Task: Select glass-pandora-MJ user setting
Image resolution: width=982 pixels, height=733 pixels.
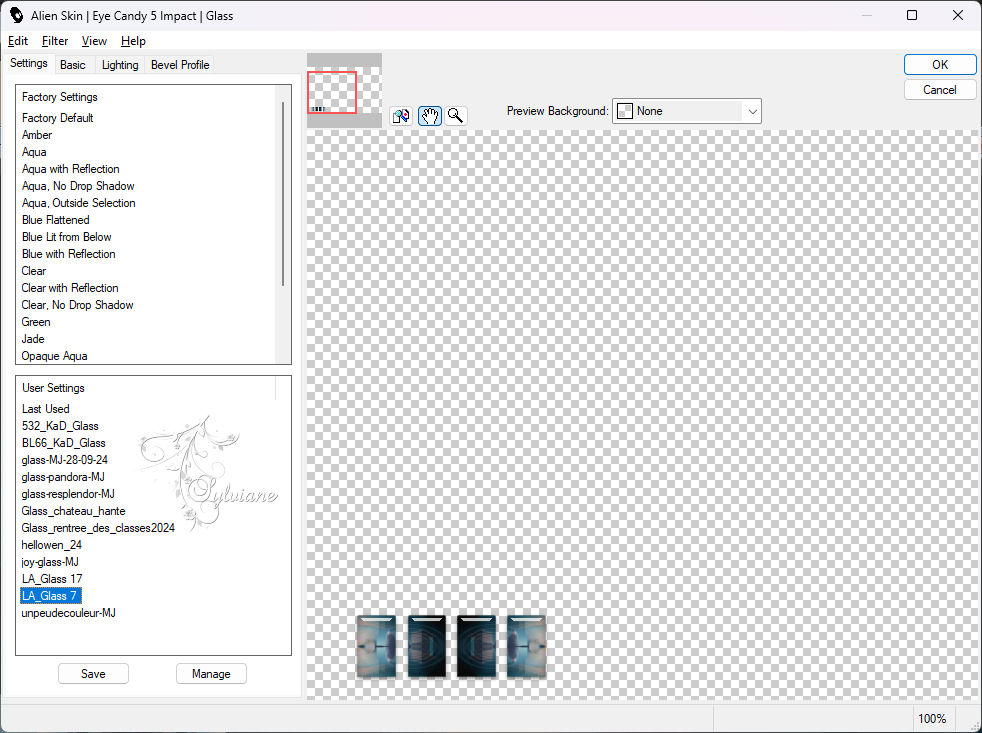Action: pos(63,477)
